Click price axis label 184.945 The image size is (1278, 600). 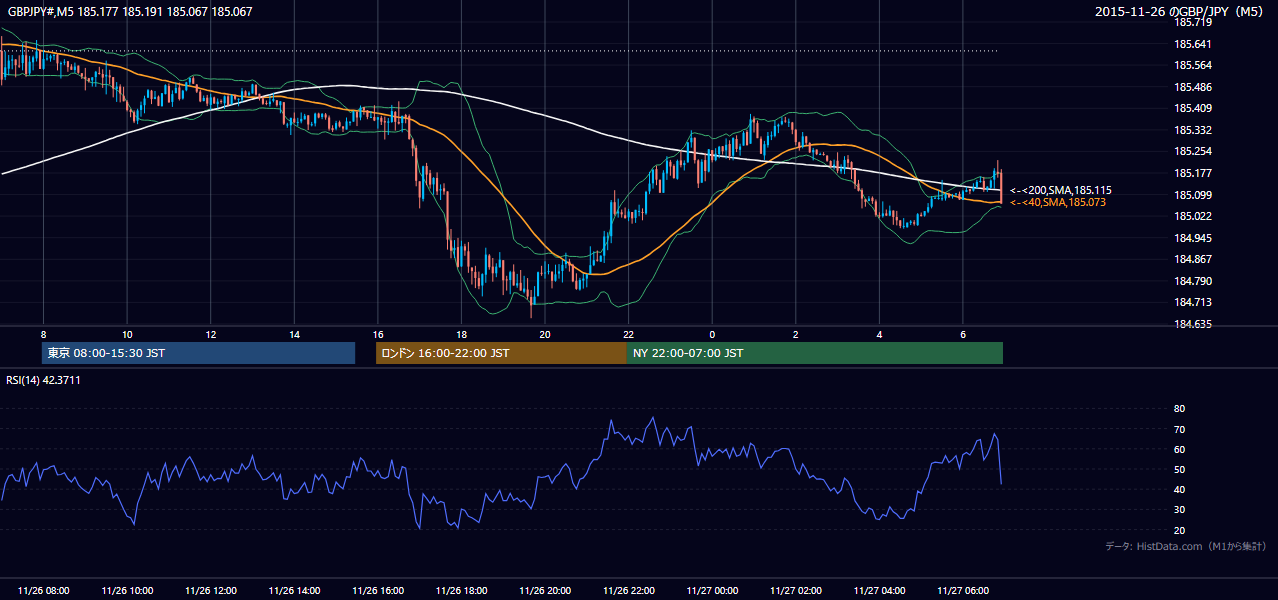click(x=1193, y=238)
